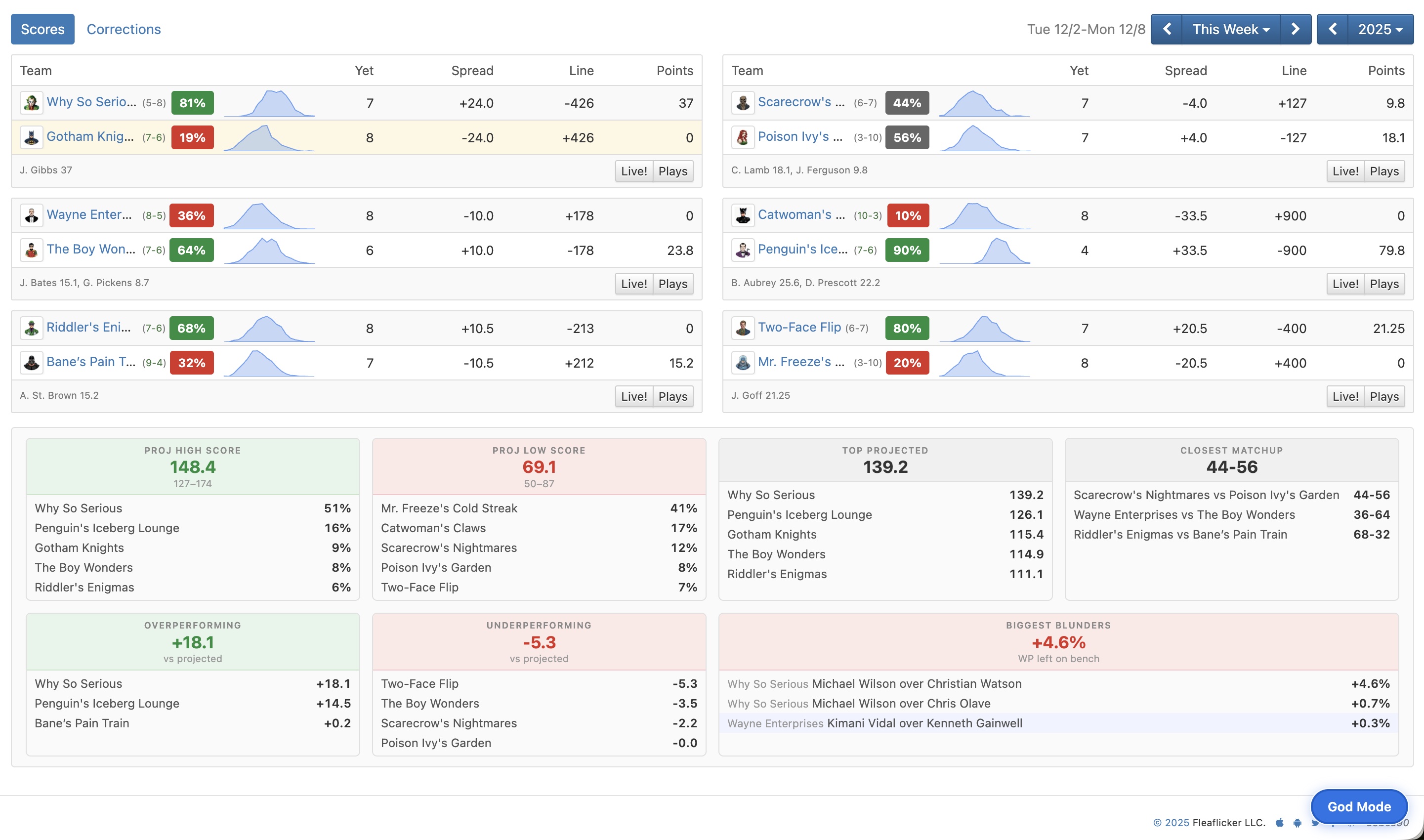Click Catwoman's Claws team avatar
This screenshot has width=1424, height=840.
743,215
